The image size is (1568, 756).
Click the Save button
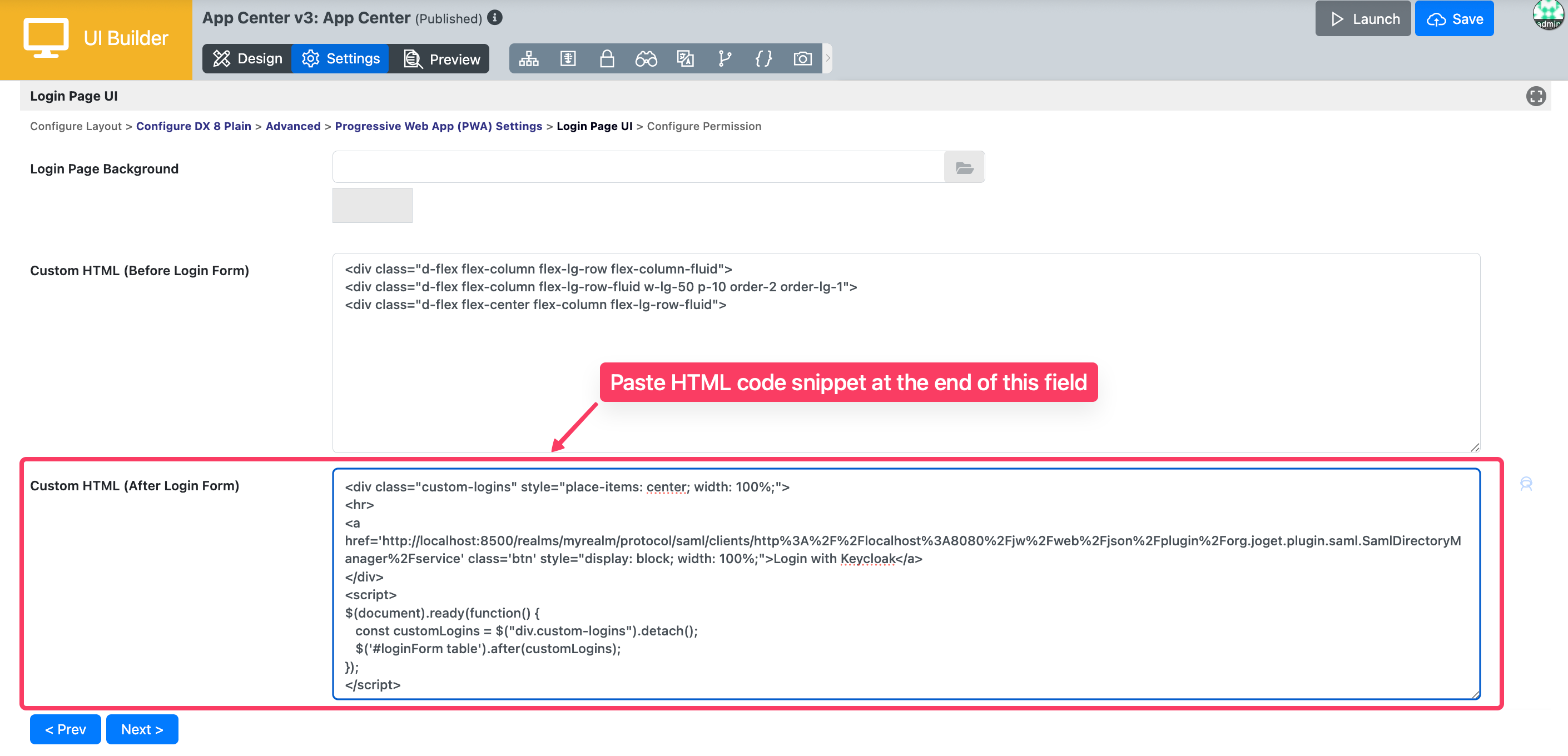pos(1453,19)
